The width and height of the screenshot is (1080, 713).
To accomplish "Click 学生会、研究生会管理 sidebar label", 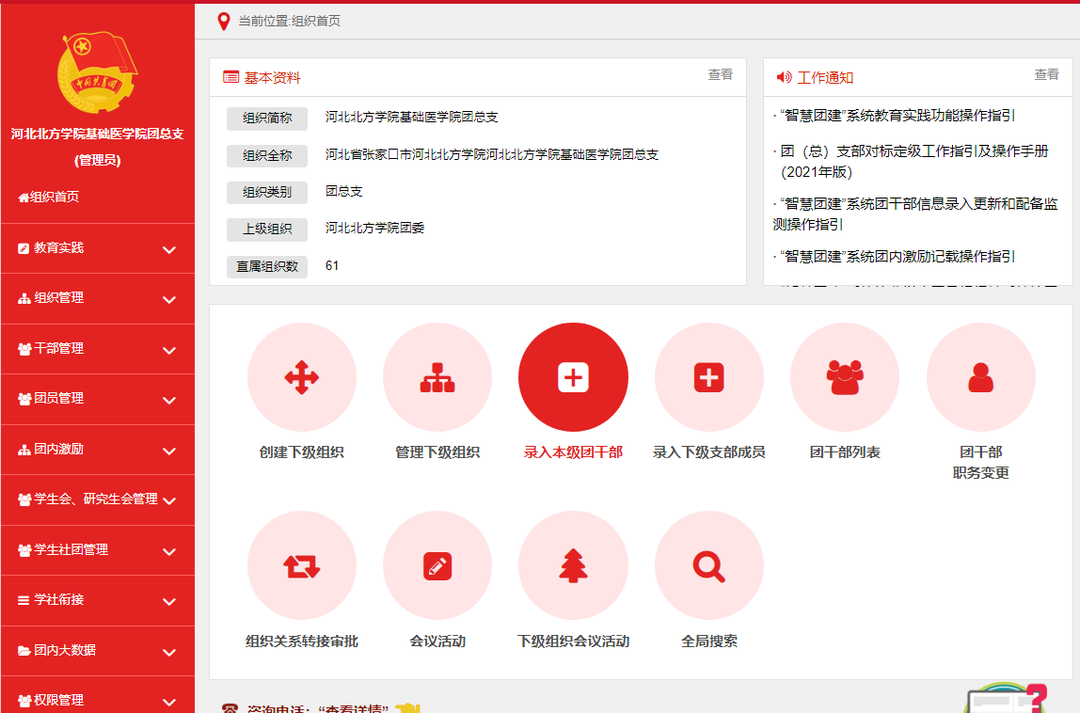I will tap(96, 499).
